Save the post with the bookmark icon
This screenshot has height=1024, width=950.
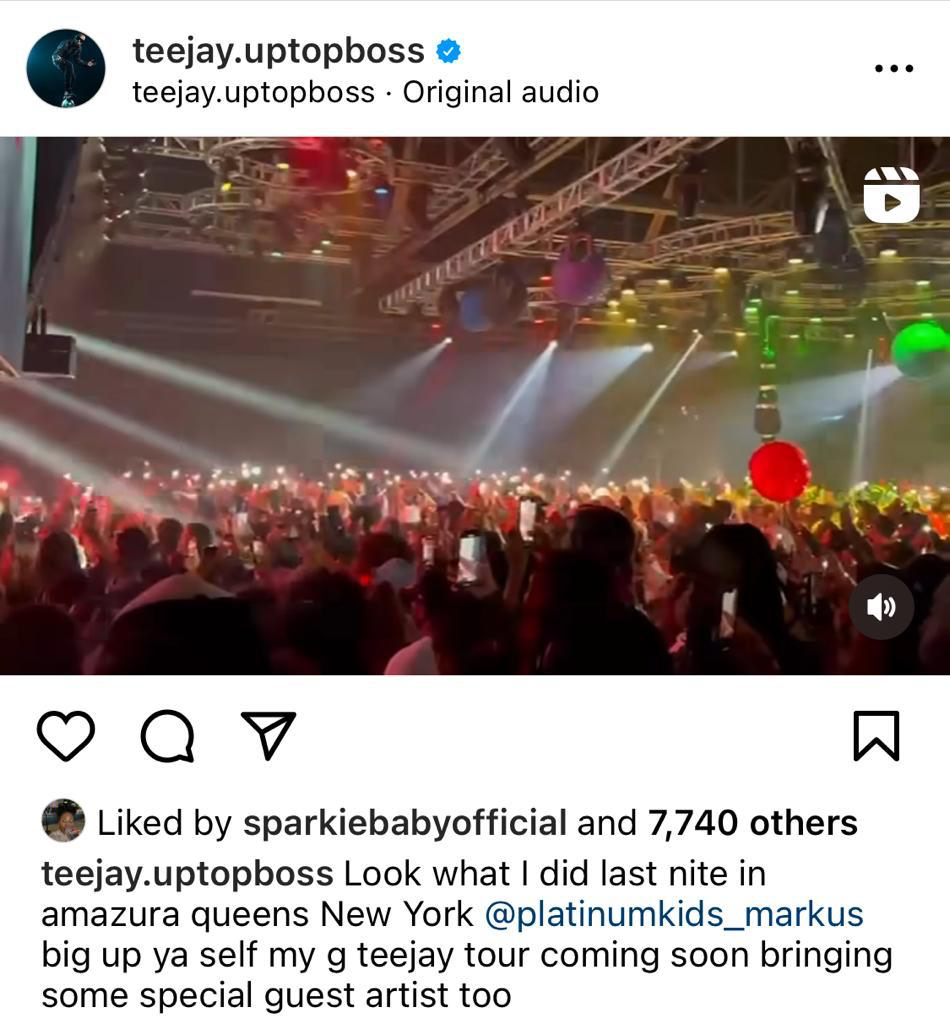(876, 736)
